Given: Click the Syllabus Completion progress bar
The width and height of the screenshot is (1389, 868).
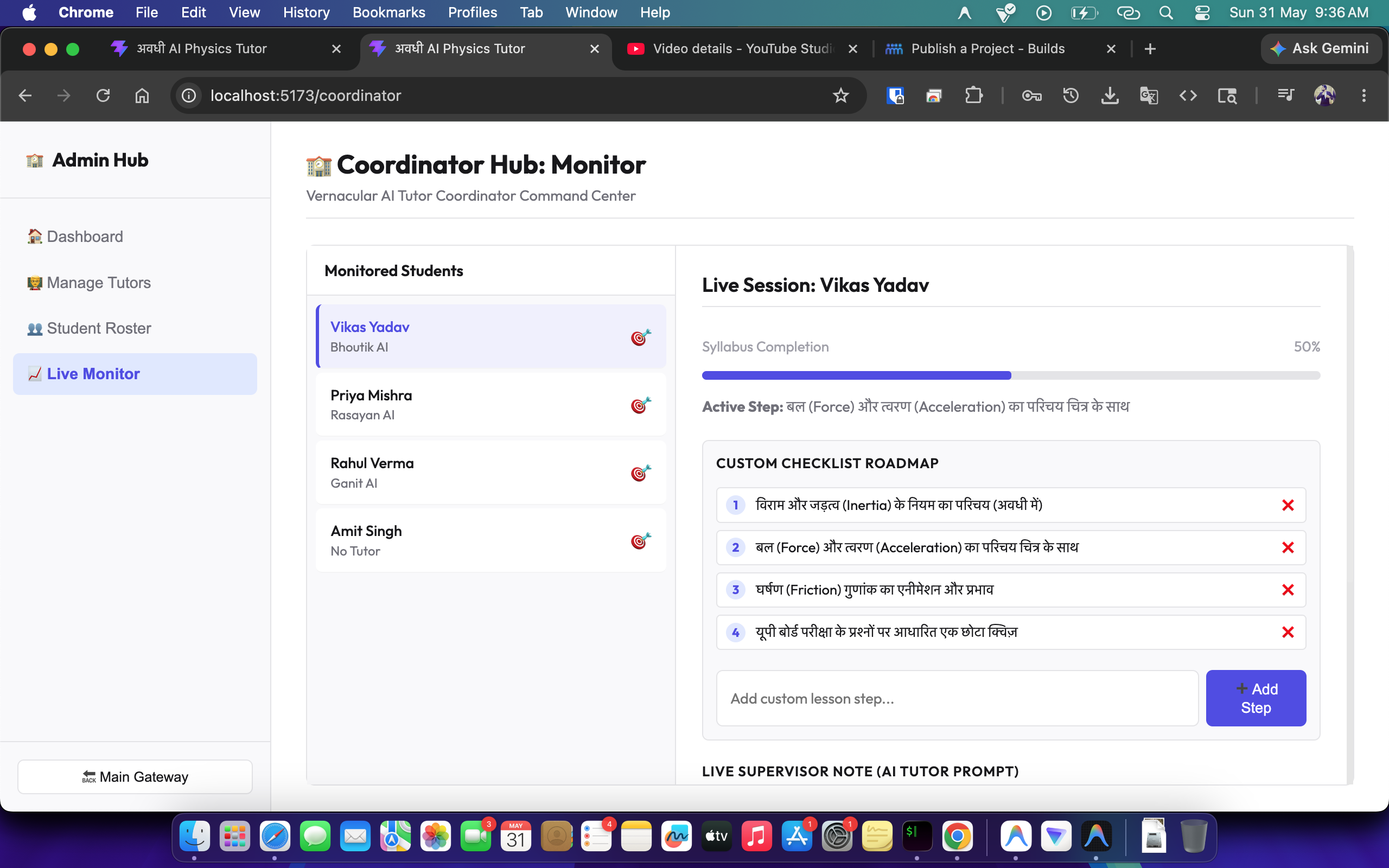Looking at the screenshot, I should click(1011, 375).
